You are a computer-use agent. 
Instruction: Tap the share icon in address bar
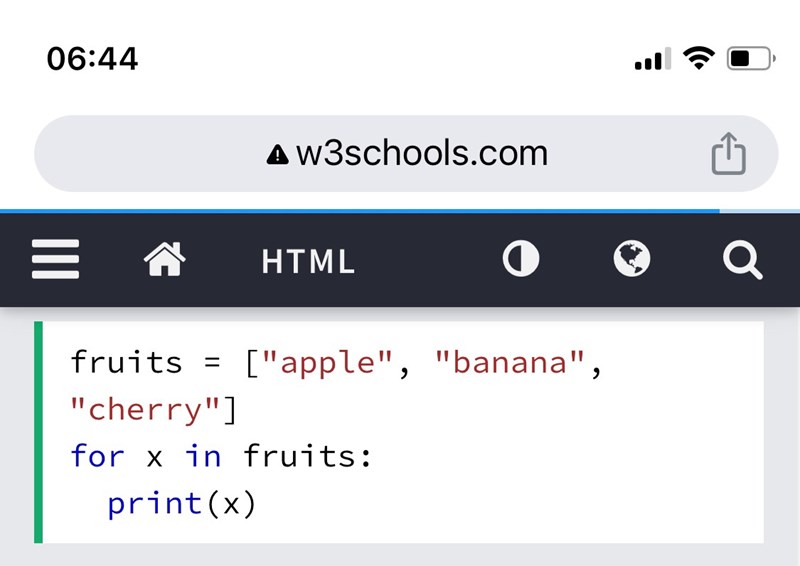728,154
